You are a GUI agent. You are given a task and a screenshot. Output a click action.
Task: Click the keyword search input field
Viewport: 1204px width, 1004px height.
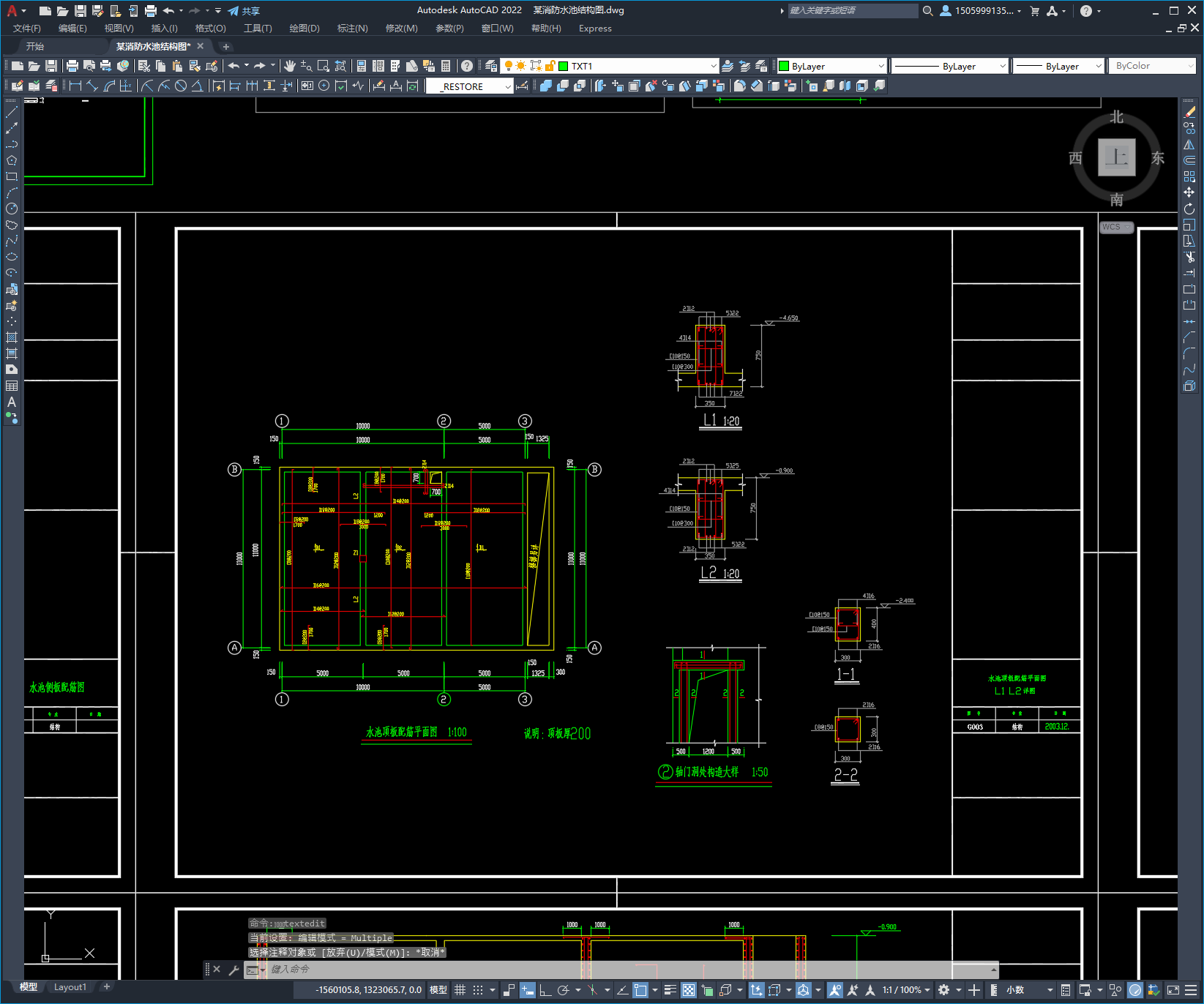(x=853, y=11)
